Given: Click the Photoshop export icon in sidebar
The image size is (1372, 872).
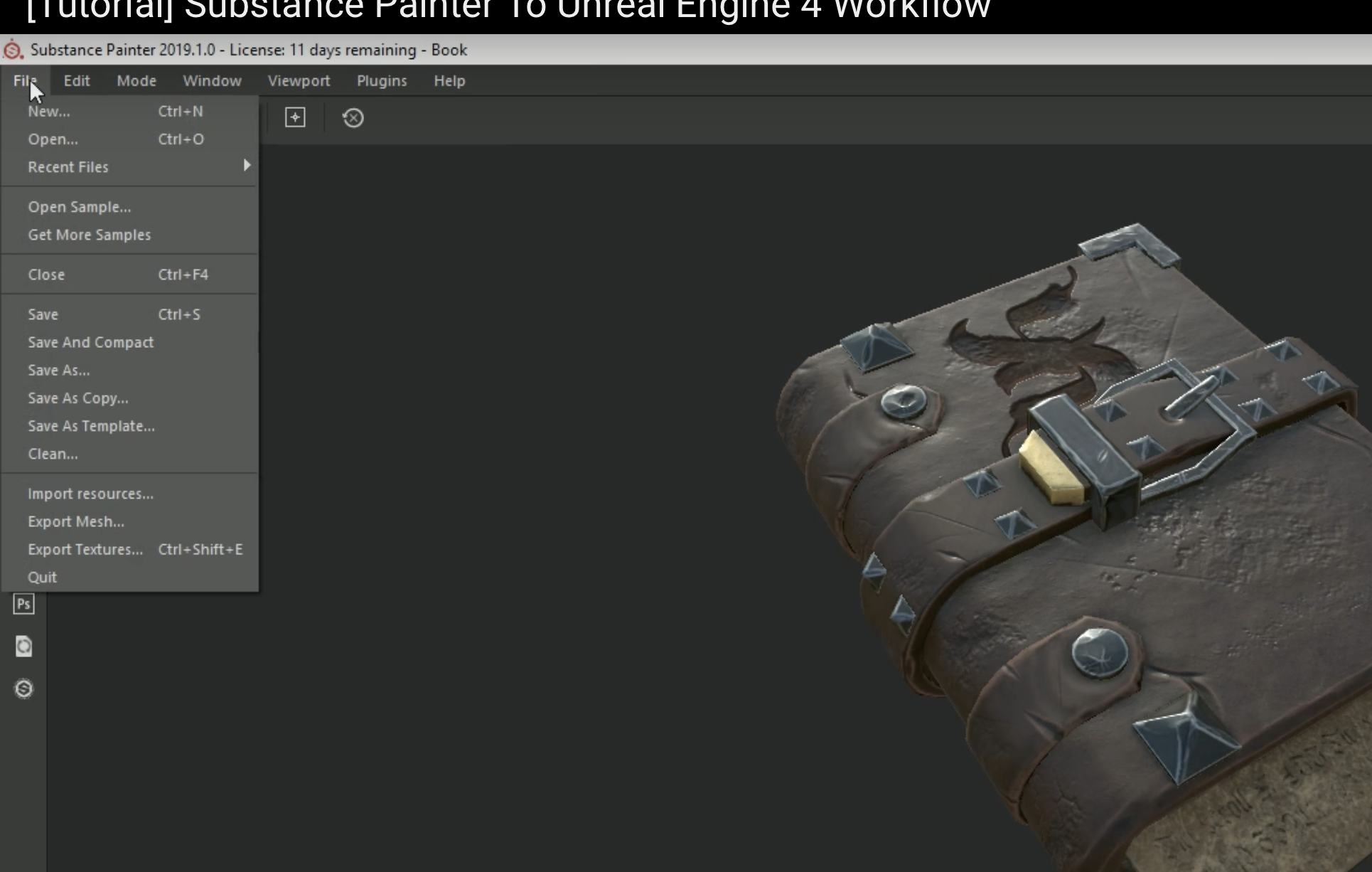Looking at the screenshot, I should [23, 605].
